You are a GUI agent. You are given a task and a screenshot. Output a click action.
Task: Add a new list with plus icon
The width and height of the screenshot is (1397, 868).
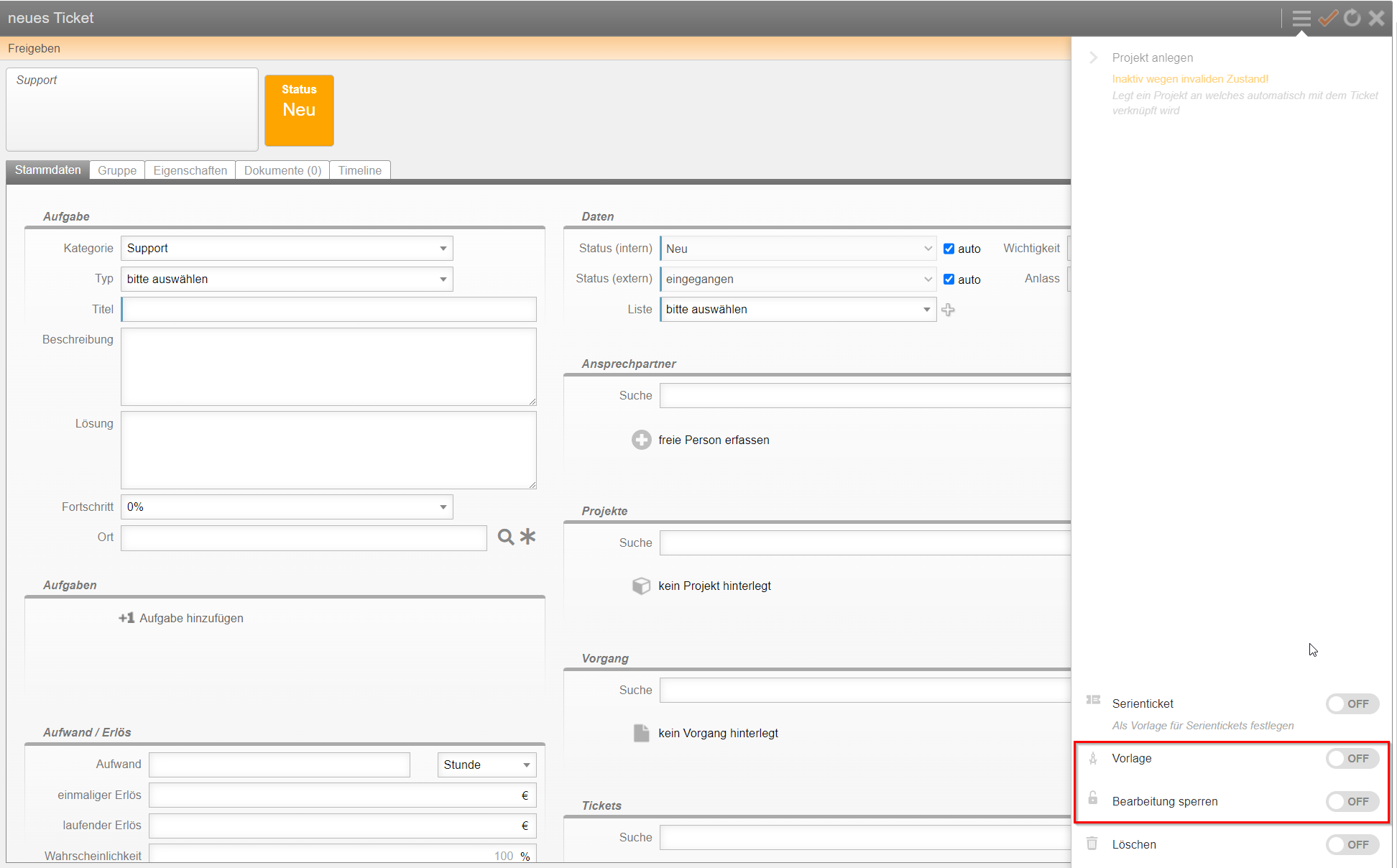pos(948,310)
